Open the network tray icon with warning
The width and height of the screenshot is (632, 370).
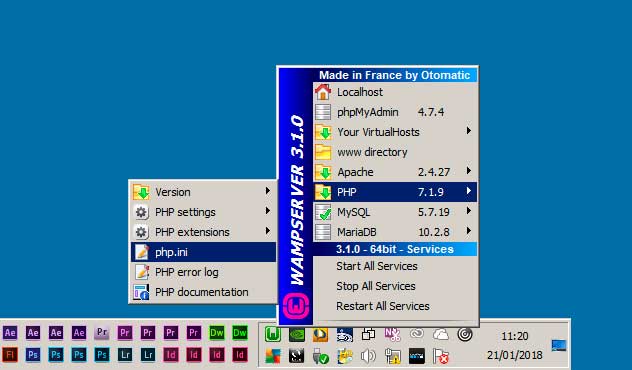click(x=392, y=356)
